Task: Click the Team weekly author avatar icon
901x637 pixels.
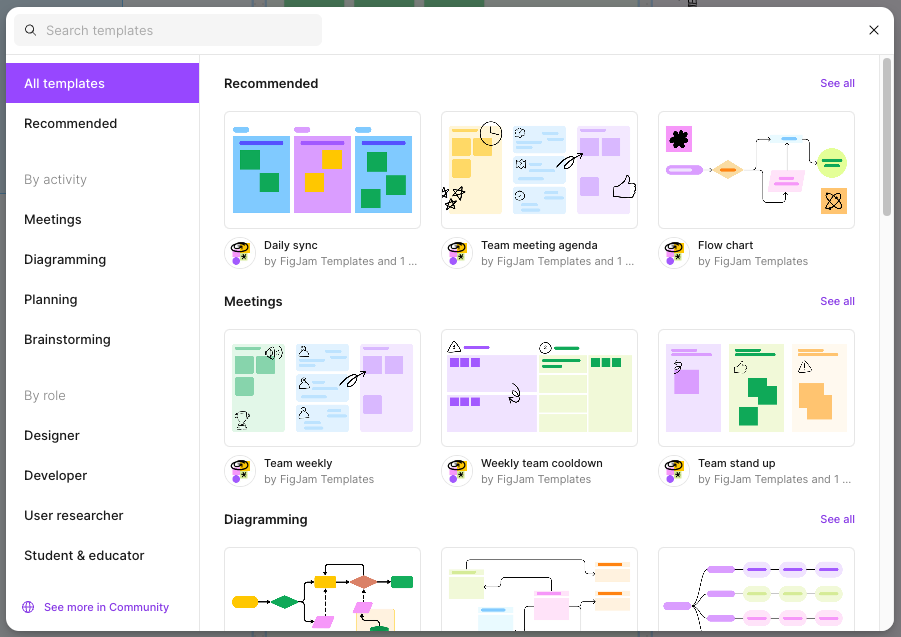Action: point(240,471)
